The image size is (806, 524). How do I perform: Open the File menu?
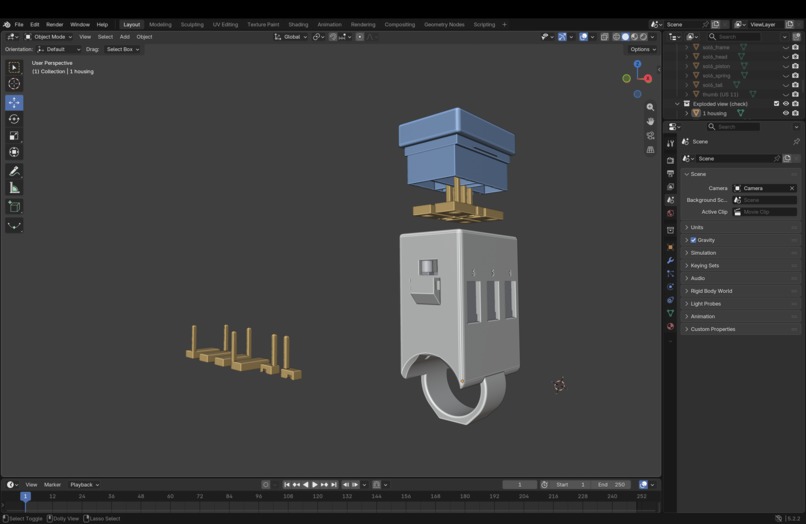pyautogui.click(x=19, y=25)
